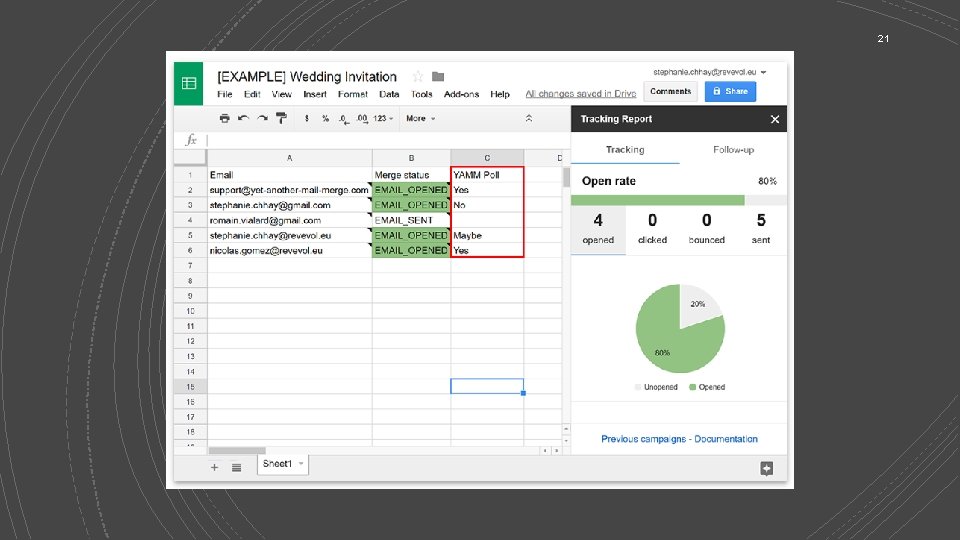Open the File menu
This screenshot has width=960, height=540.
pos(225,94)
